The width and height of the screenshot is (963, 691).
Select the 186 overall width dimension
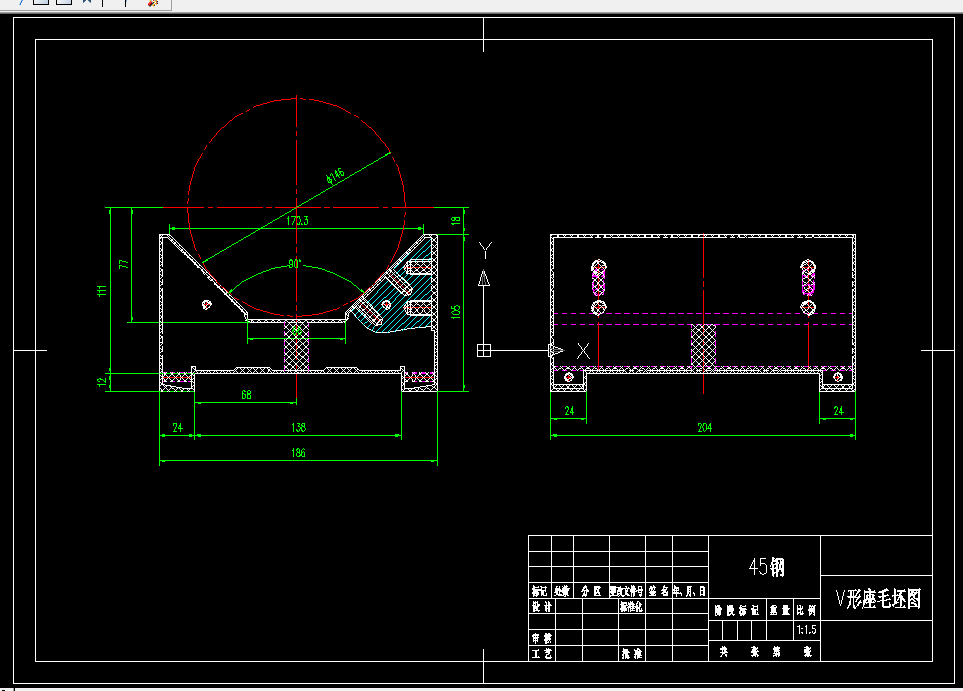(298, 453)
